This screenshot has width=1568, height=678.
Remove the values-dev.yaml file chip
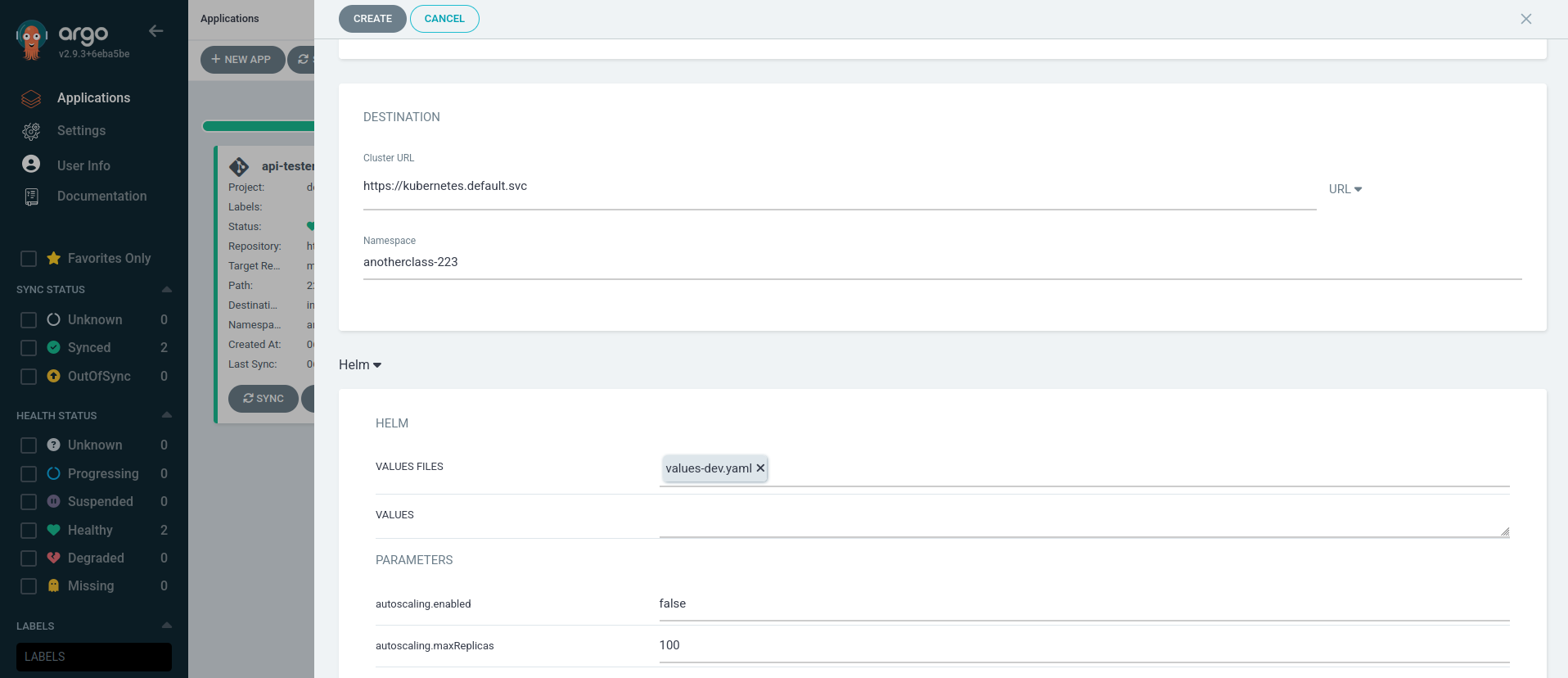click(760, 468)
